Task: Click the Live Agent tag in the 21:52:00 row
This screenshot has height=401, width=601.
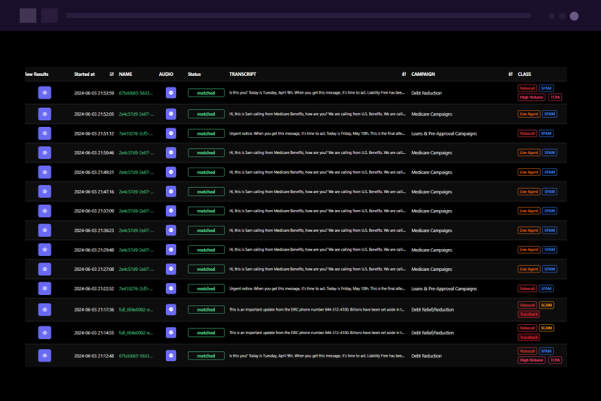Action: [528, 114]
